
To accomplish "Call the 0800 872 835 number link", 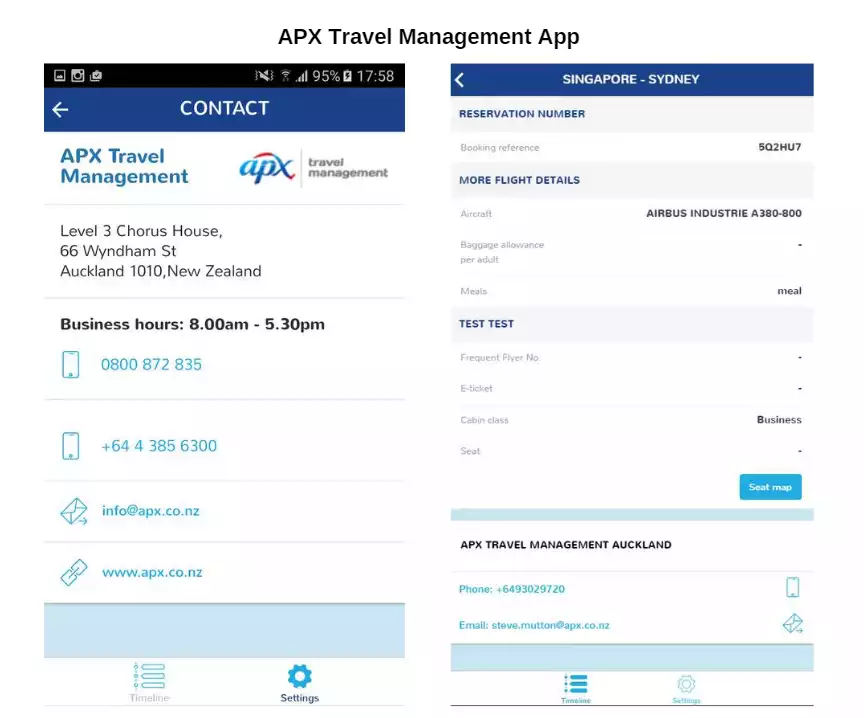I will [x=152, y=364].
